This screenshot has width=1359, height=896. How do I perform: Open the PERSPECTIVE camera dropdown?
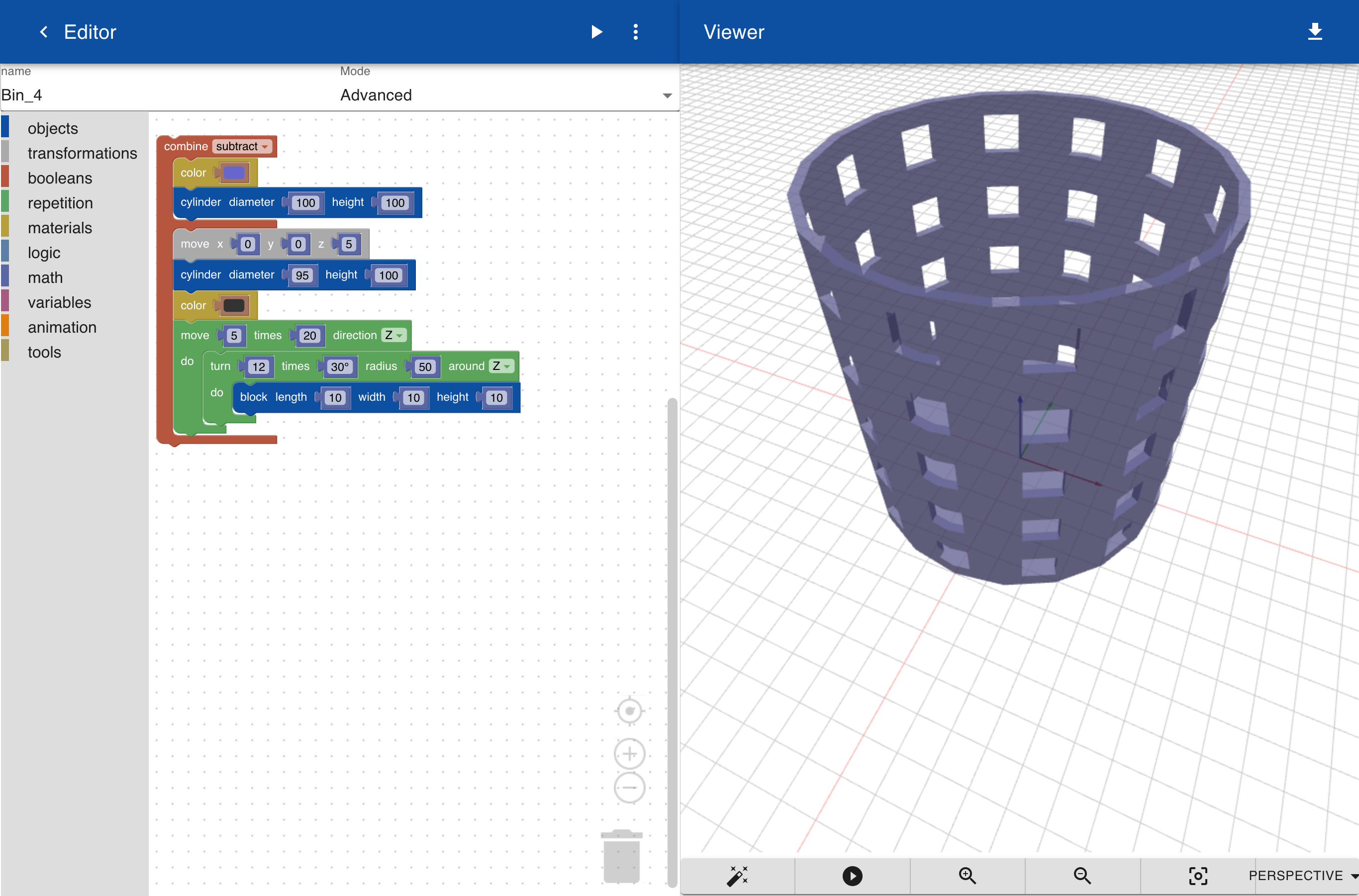pos(1302,876)
